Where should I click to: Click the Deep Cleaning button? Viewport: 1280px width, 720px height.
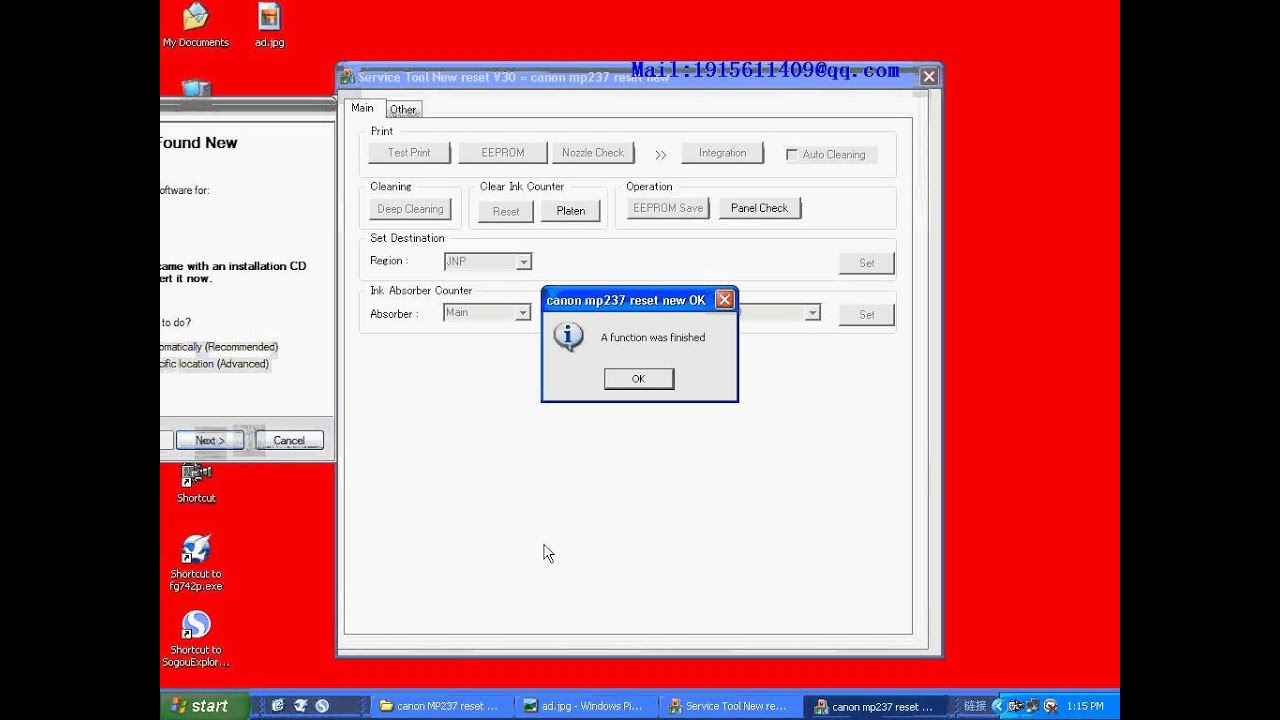(410, 209)
